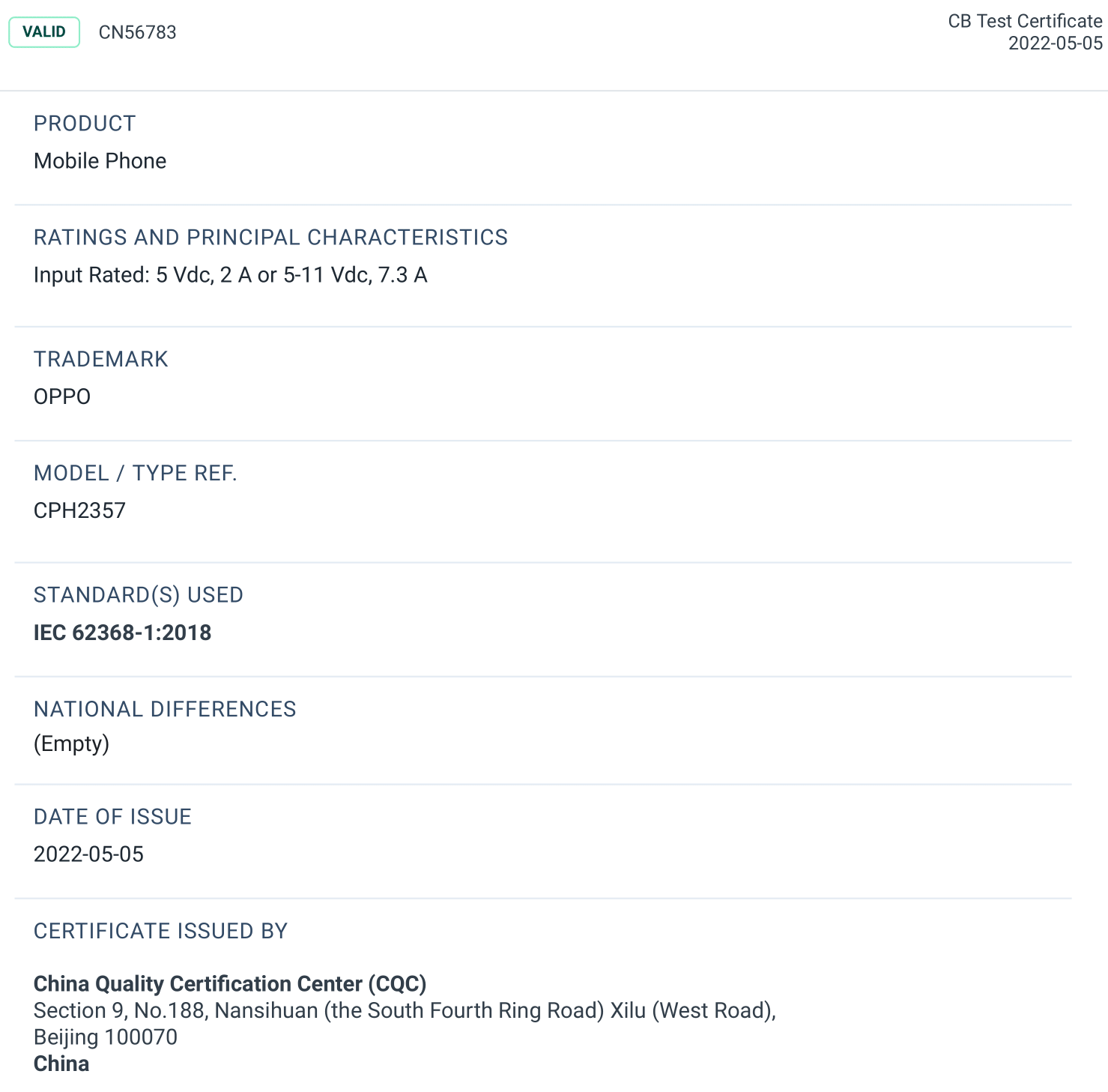Click the CB Test Certificate heading
This screenshot has width=1108, height=1092.
coord(1025,21)
